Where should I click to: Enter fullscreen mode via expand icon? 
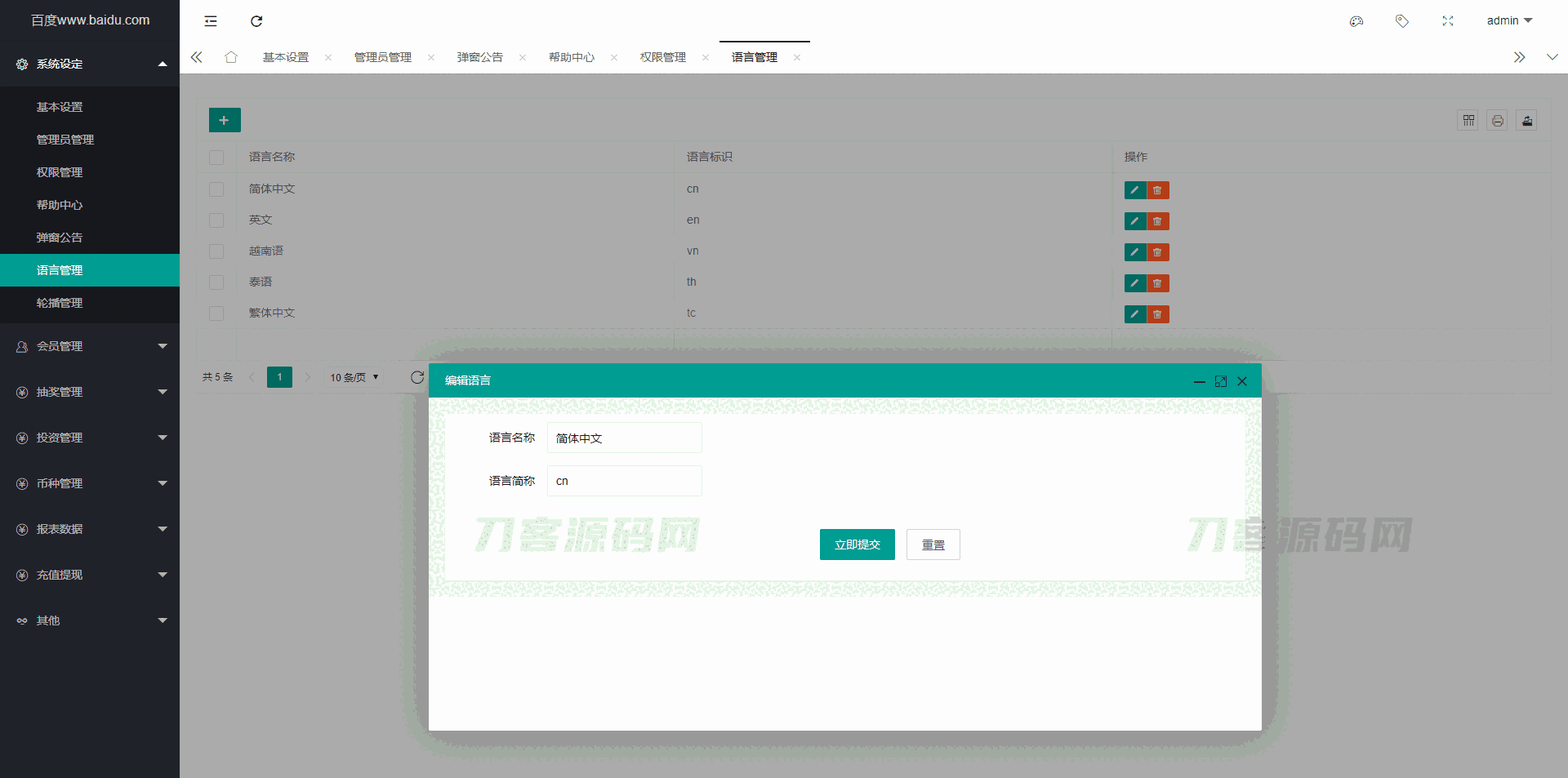click(x=1448, y=21)
